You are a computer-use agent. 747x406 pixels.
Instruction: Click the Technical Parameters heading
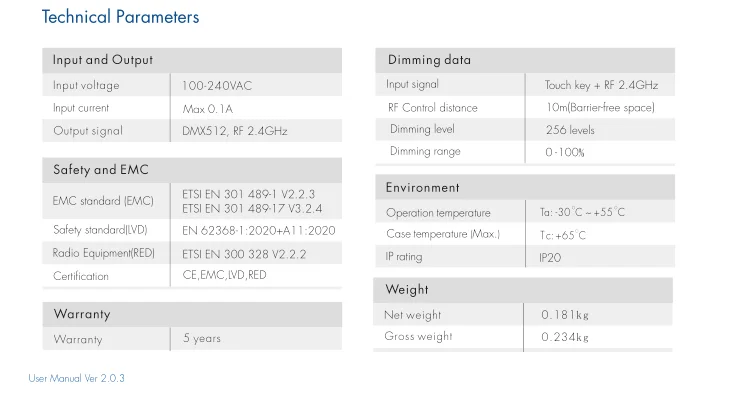pyautogui.click(x=121, y=17)
